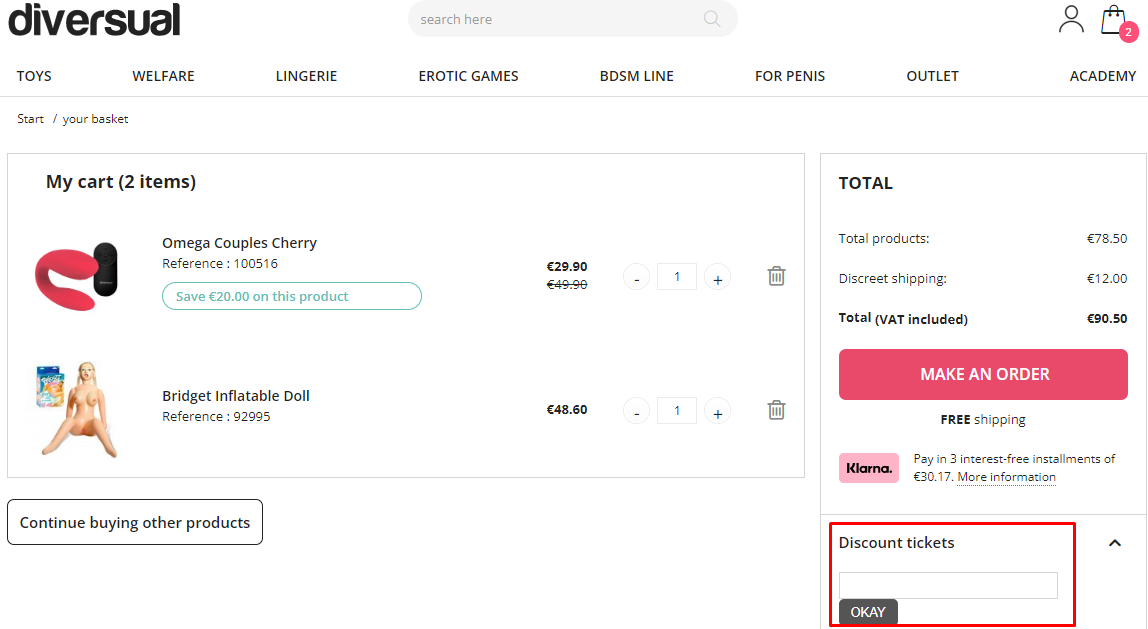1148x629 pixels.
Task: Go to the diversual home logo
Action: [94, 20]
